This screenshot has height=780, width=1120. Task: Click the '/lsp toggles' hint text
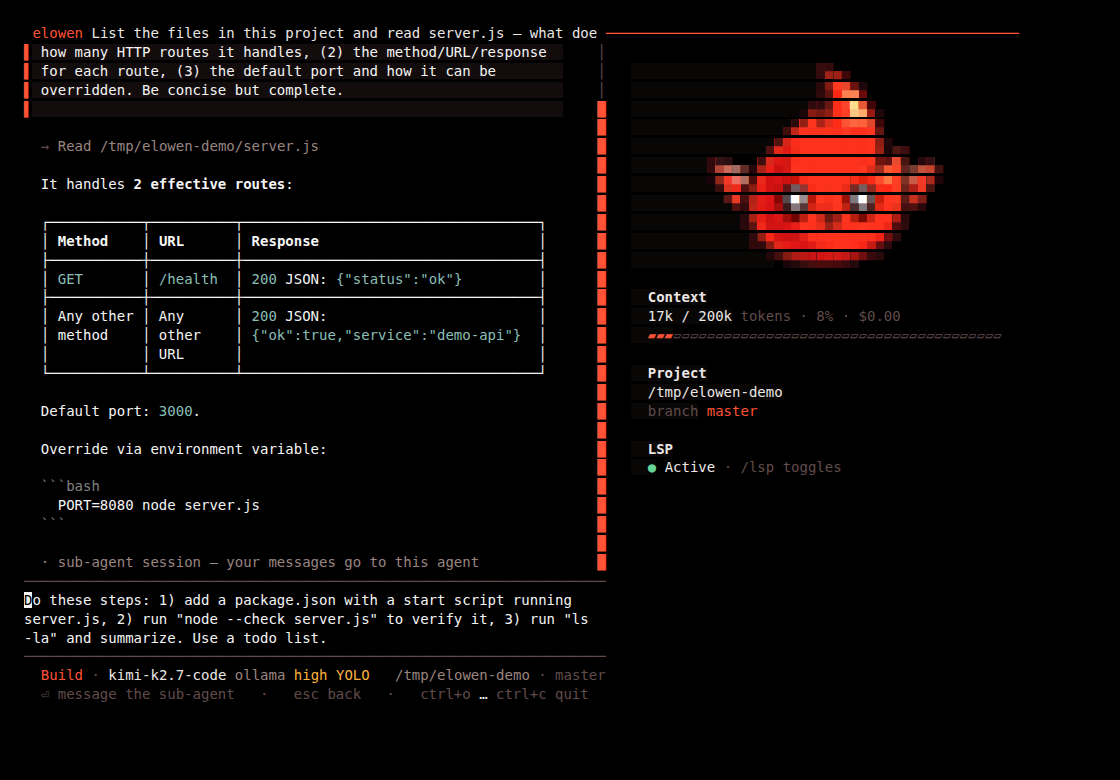pyautogui.click(x=791, y=467)
